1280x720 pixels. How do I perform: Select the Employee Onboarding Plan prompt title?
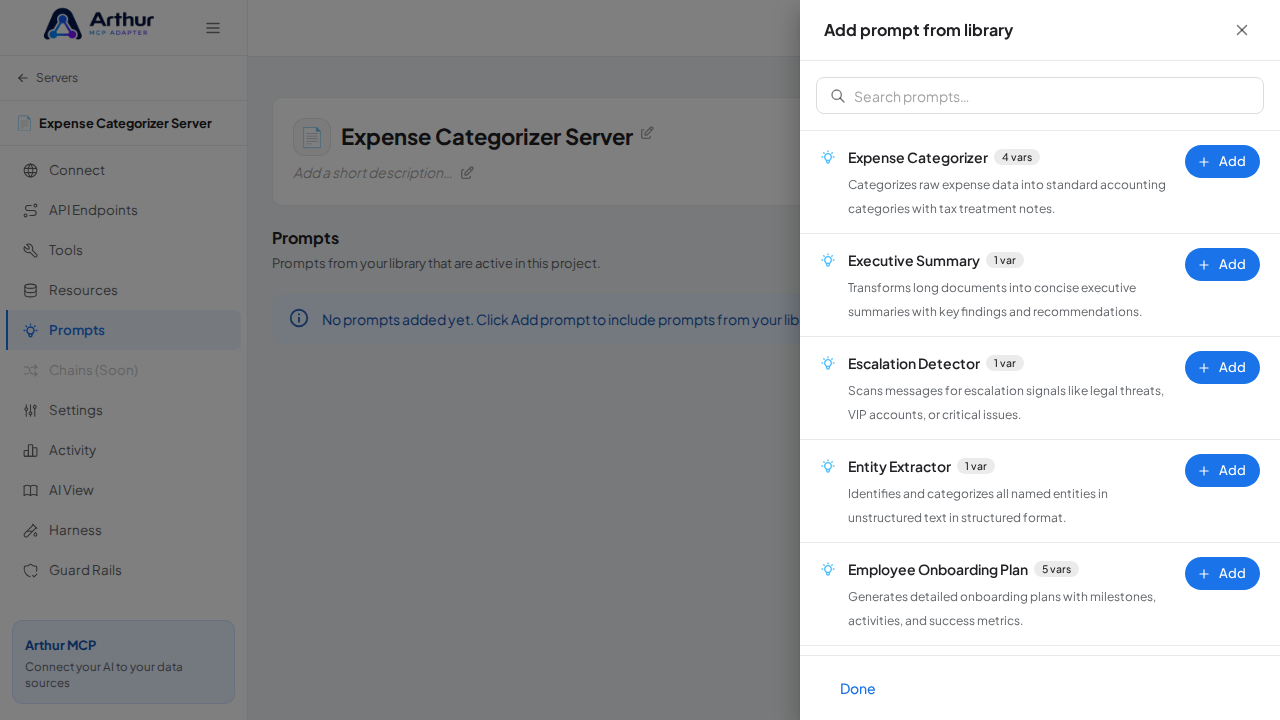coord(938,570)
